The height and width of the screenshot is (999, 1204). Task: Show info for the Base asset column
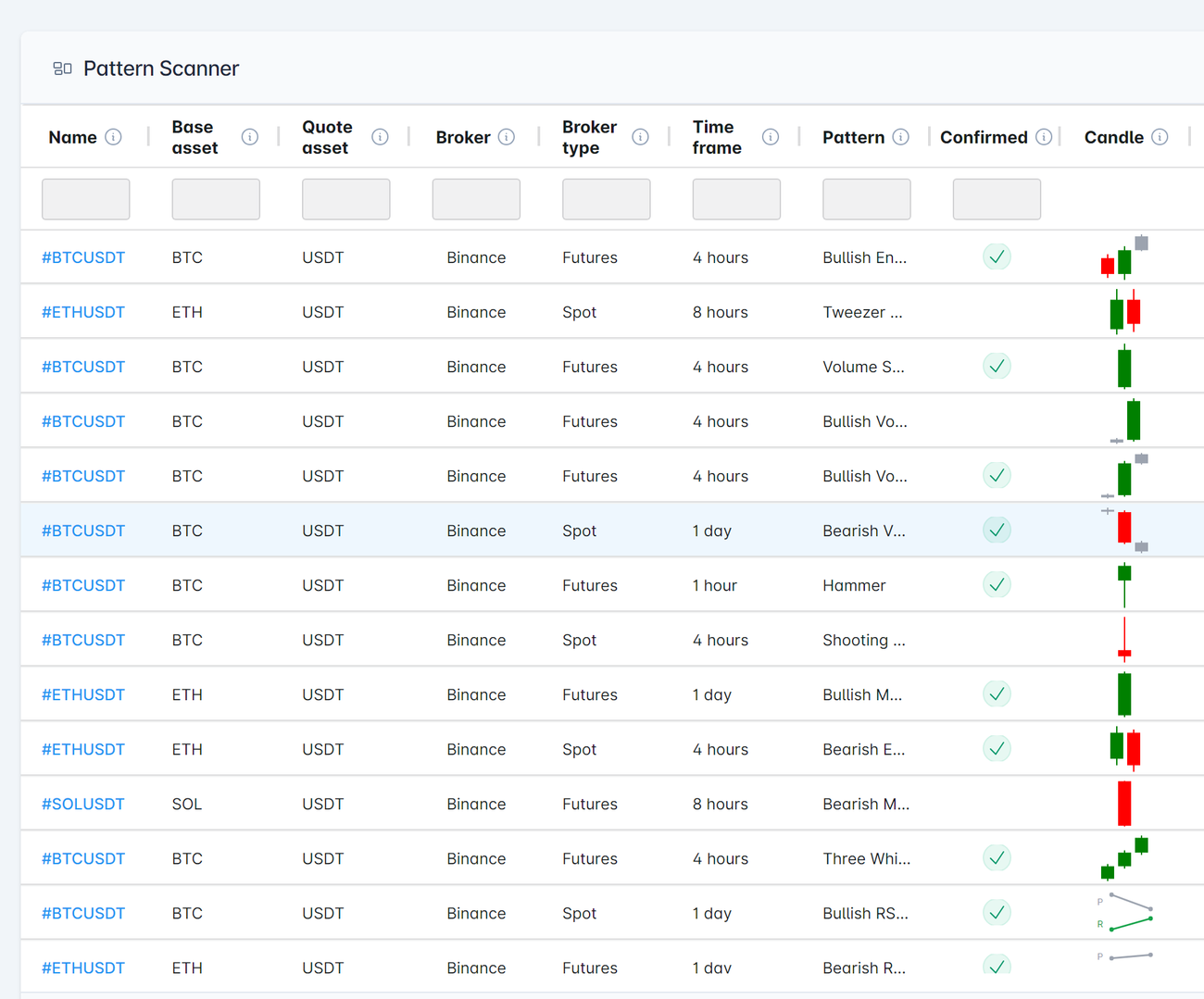[x=250, y=137]
